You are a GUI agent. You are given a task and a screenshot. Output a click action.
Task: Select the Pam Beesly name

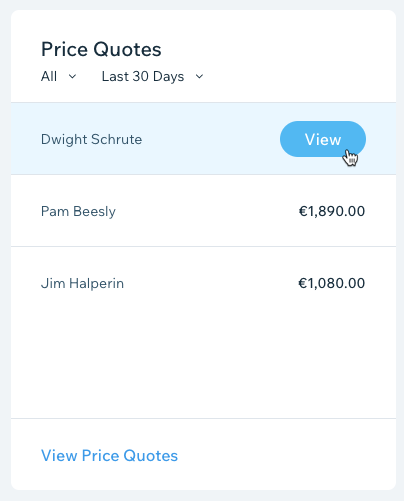click(x=78, y=211)
